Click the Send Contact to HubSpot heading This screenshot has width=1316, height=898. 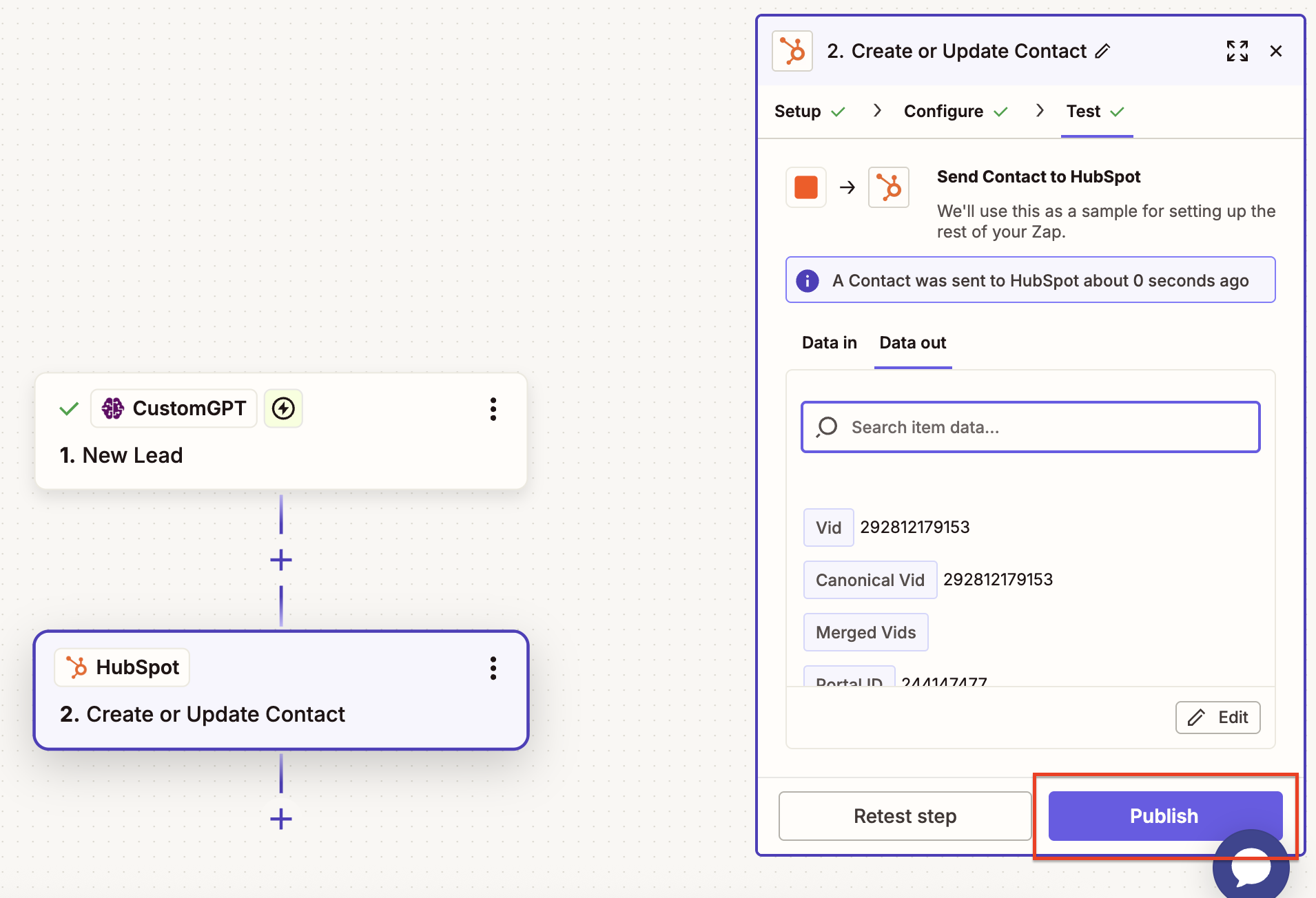1038,177
